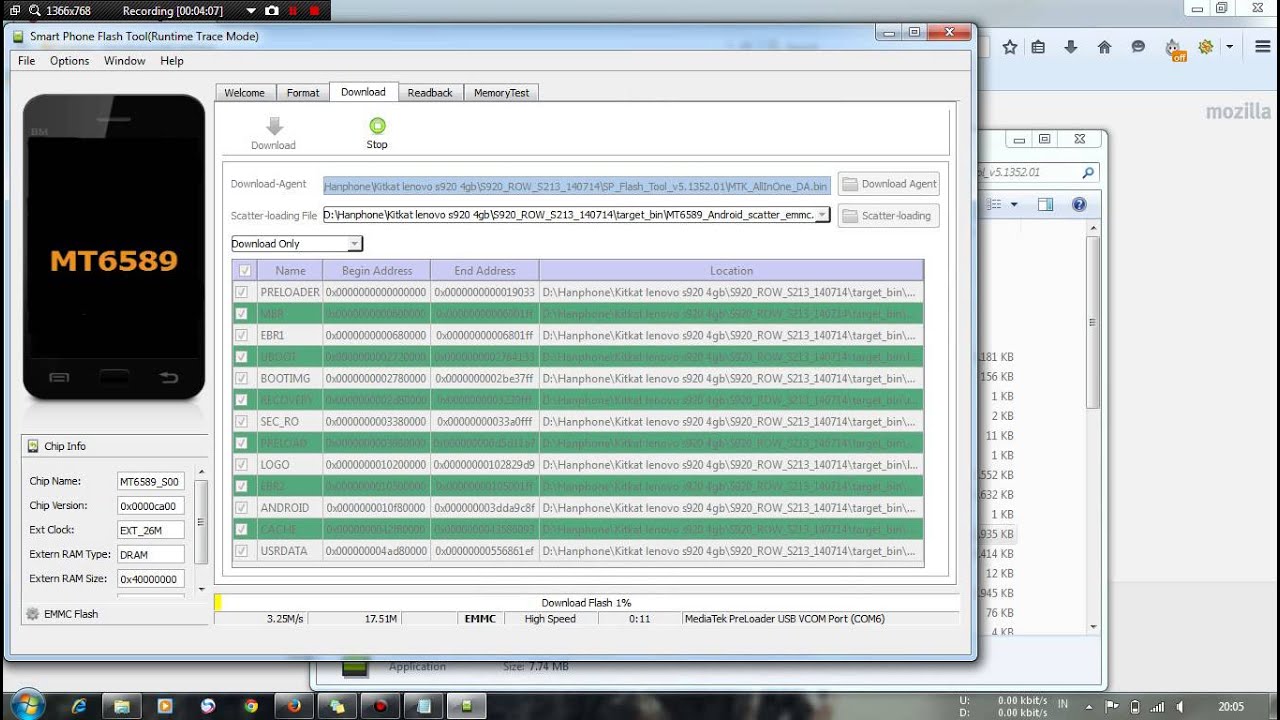Toggle the LOGO row checkbox
This screenshot has width=1280, height=720.
click(241, 464)
